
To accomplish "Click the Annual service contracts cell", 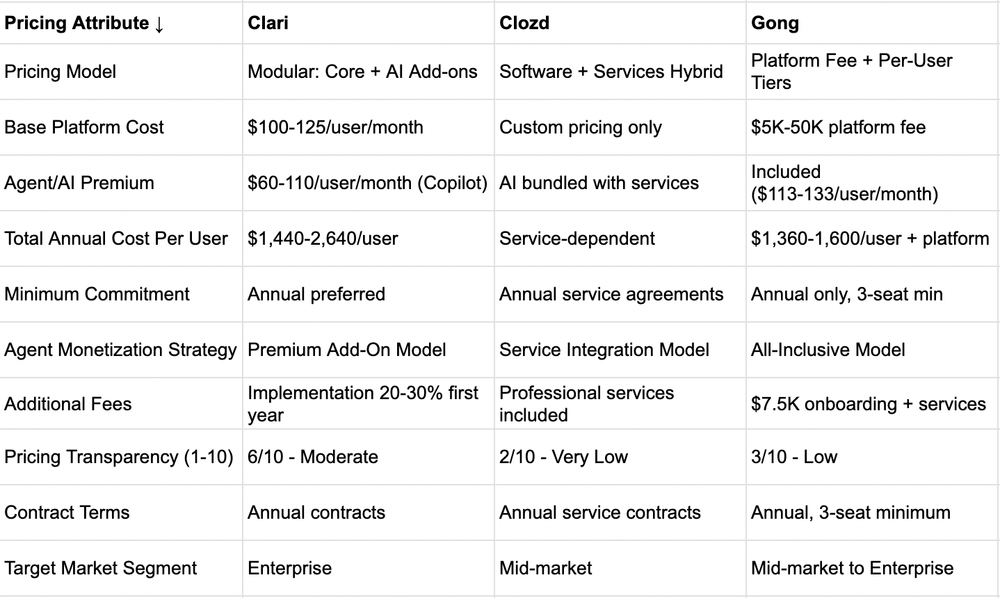I will pyautogui.click(x=620, y=513).
